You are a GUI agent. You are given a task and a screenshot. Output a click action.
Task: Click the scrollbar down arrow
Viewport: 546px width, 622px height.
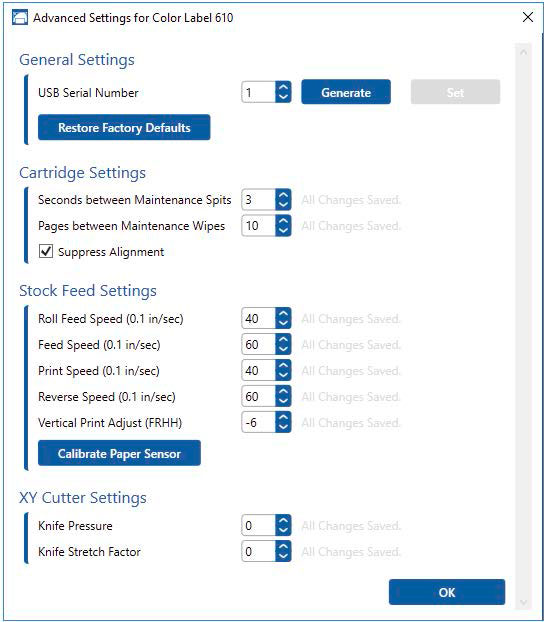[x=523, y=603]
